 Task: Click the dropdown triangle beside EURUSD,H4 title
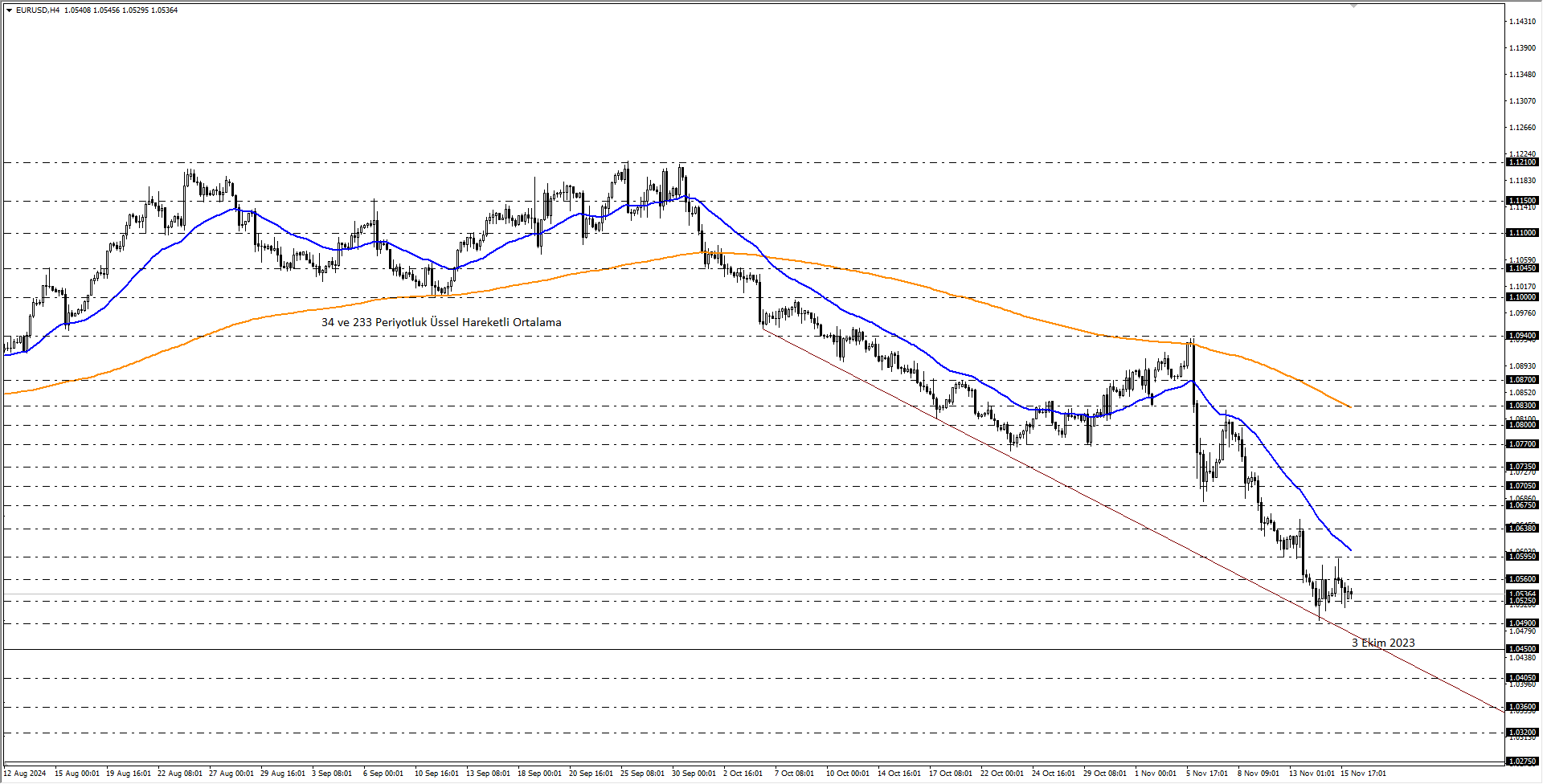coord(9,10)
